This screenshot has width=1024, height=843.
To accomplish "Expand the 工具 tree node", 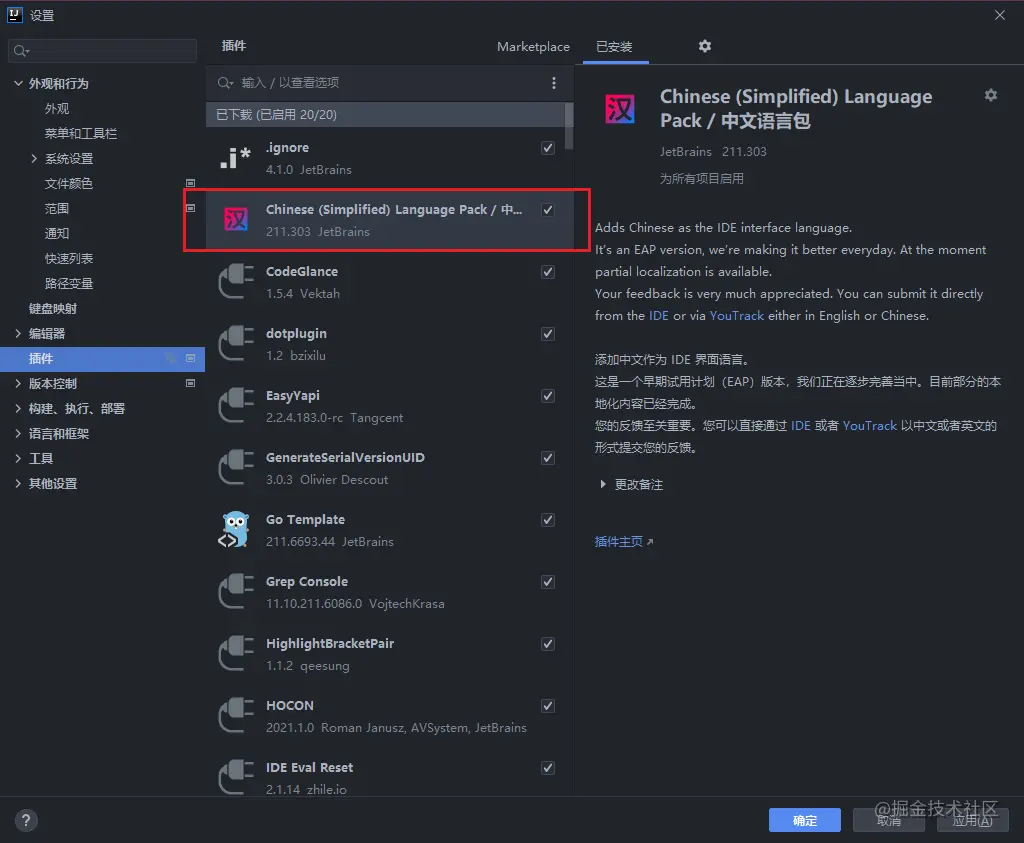I will click(18, 458).
